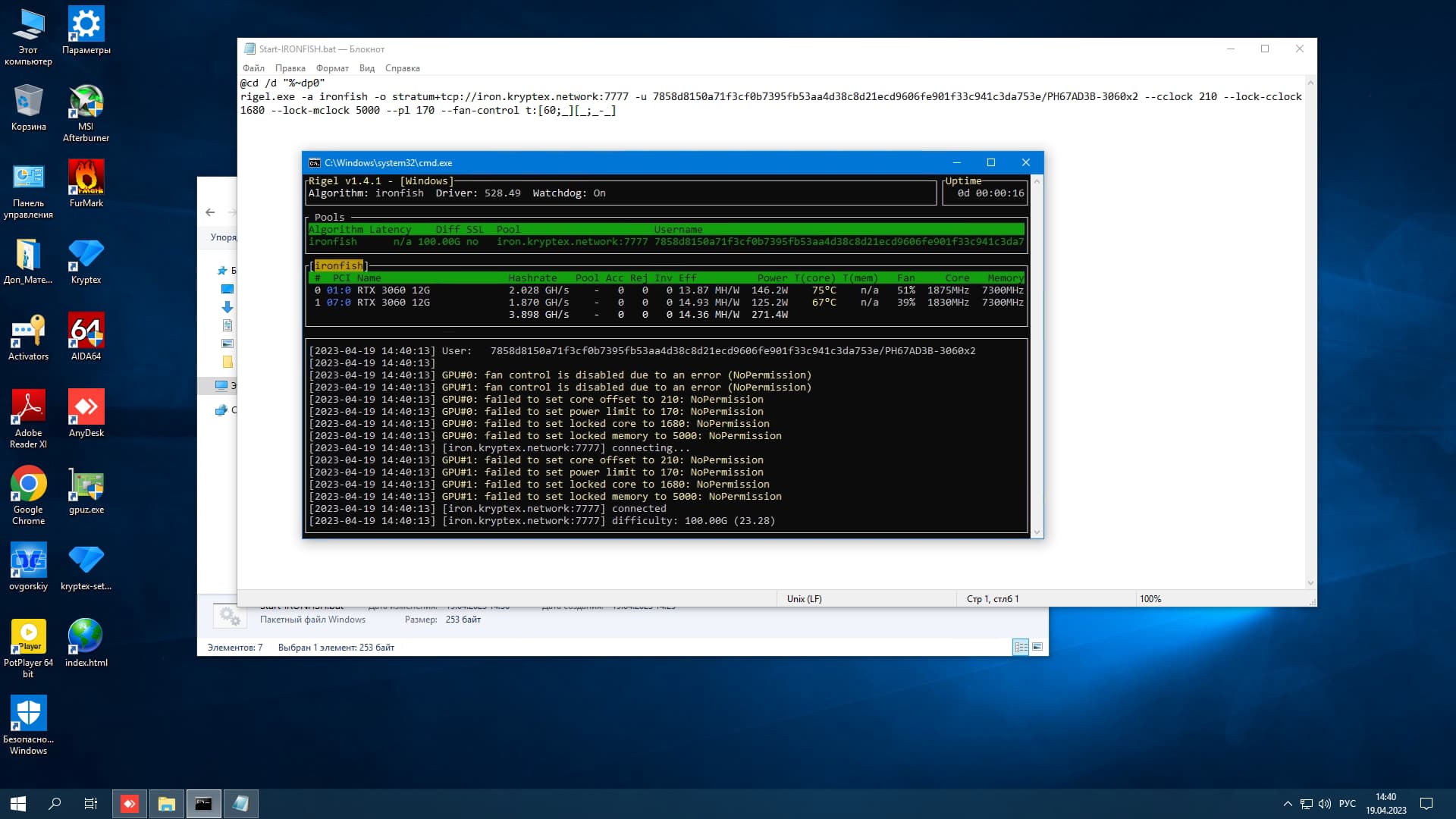Launch FurMark from the desktop

click(86, 184)
